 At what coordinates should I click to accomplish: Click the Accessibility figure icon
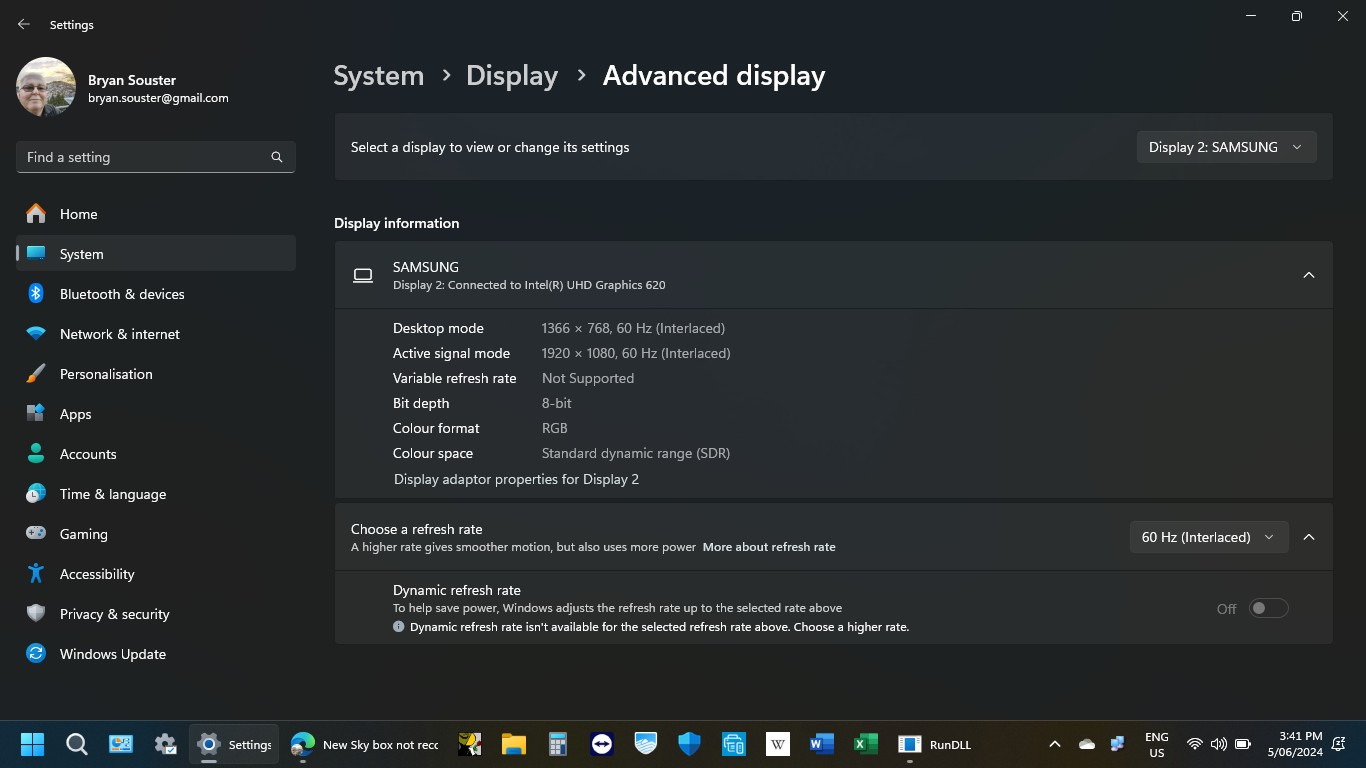coord(36,574)
